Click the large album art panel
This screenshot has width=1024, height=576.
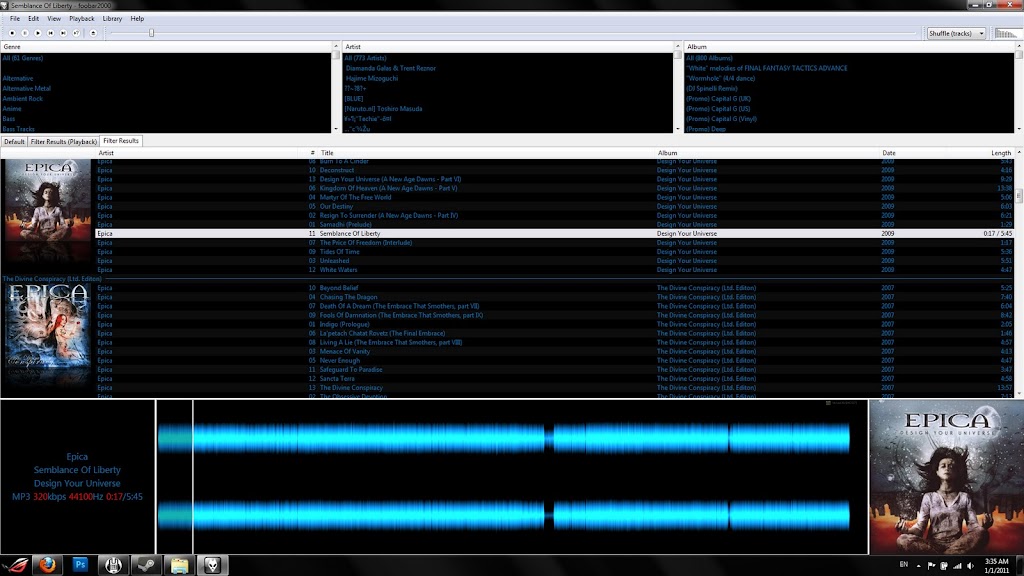pyautogui.click(x=946, y=477)
